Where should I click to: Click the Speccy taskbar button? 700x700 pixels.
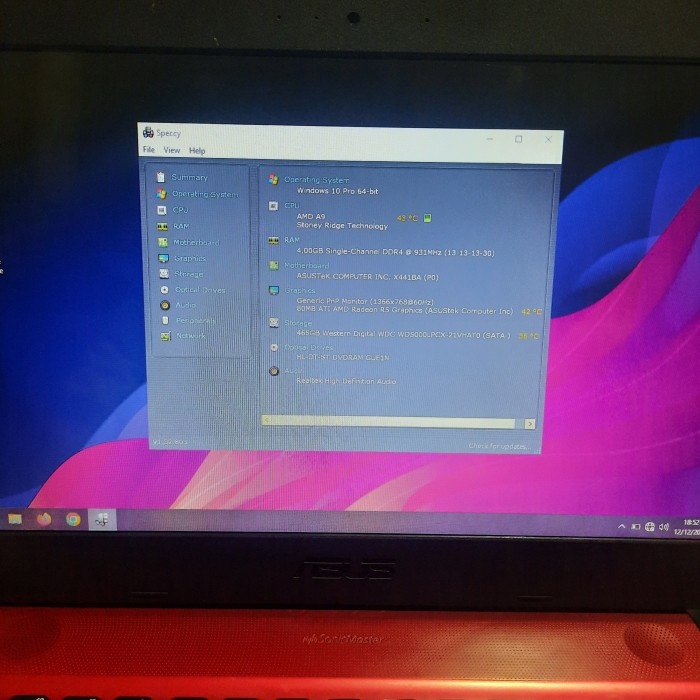103,520
